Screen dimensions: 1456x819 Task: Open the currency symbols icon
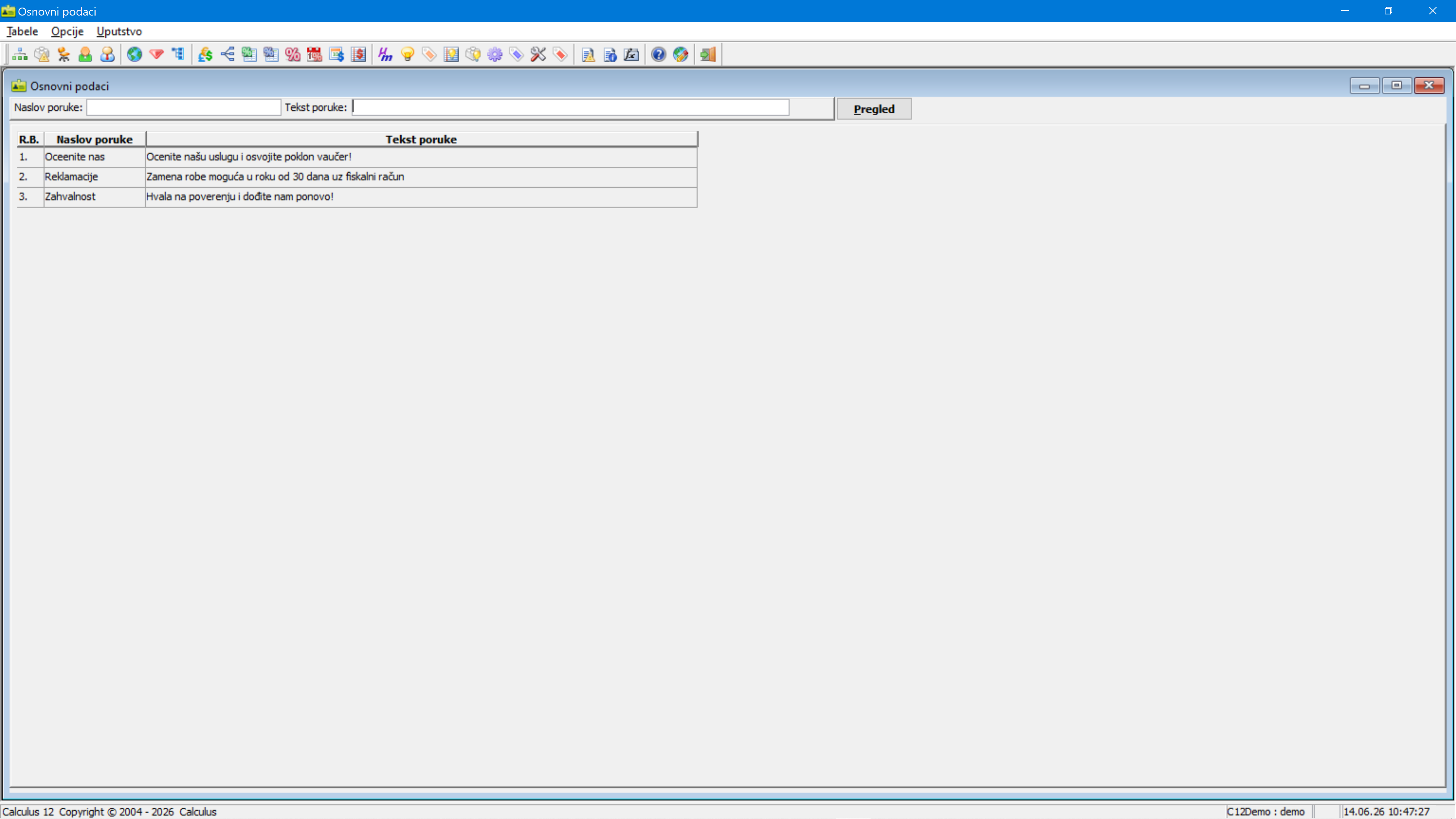coord(205,54)
